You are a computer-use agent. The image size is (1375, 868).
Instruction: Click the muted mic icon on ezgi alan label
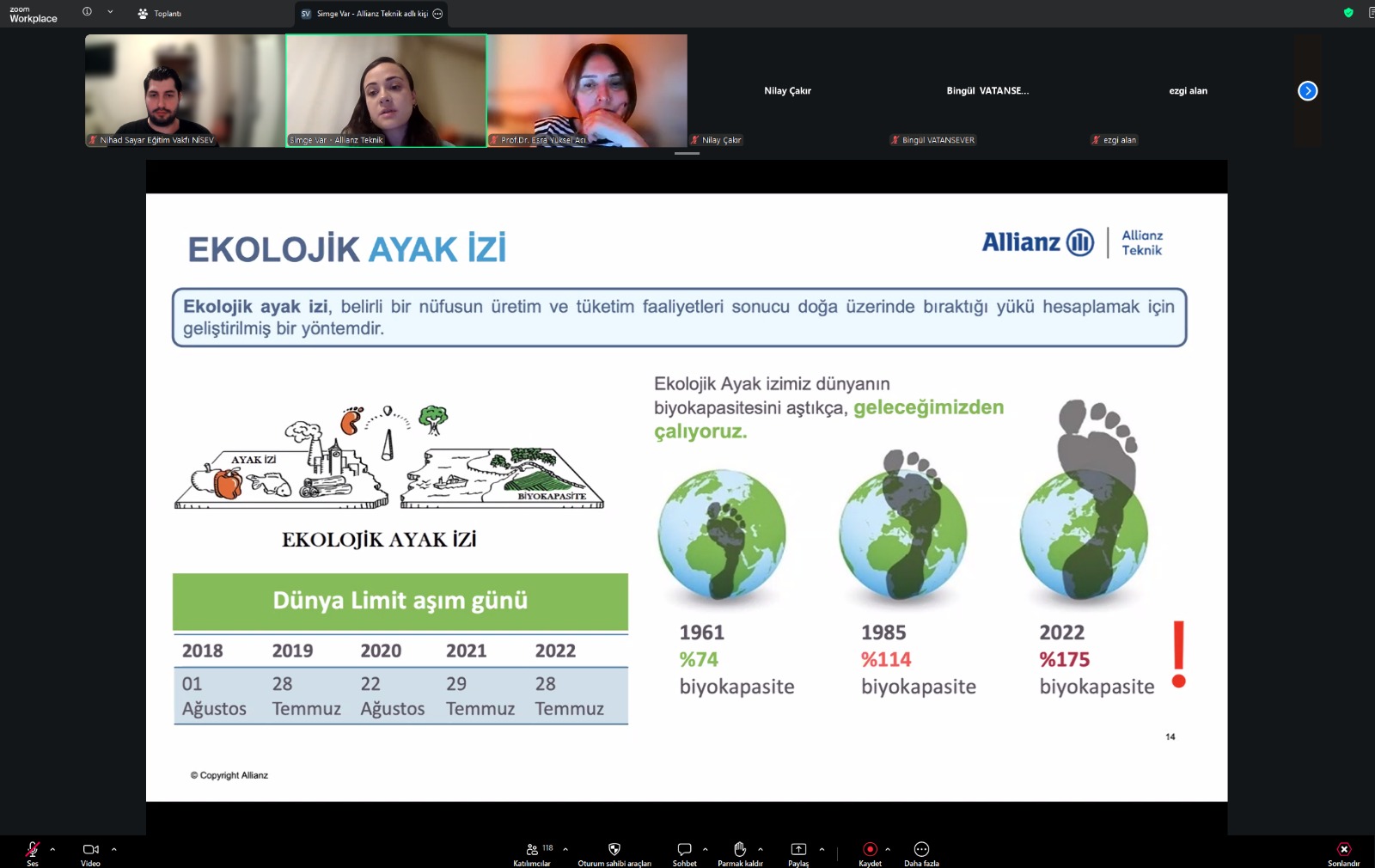1097,140
